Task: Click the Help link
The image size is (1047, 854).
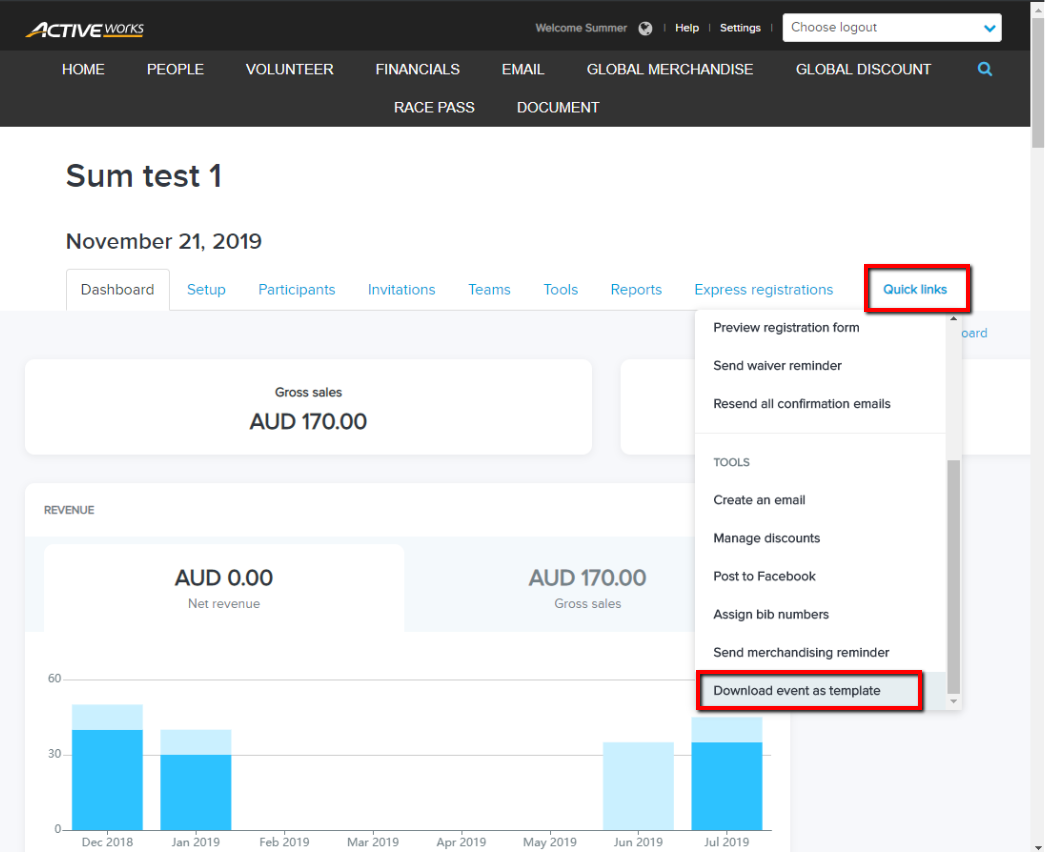Action: pos(686,28)
